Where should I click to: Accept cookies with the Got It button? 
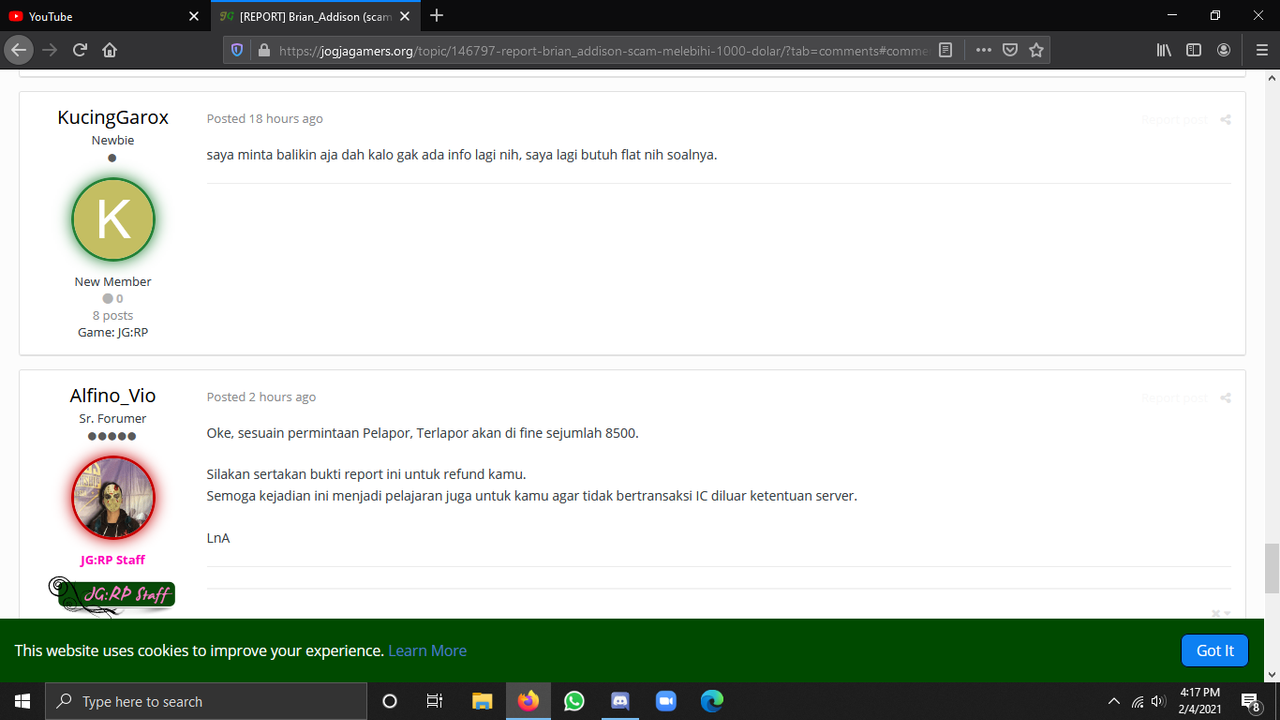click(1215, 650)
